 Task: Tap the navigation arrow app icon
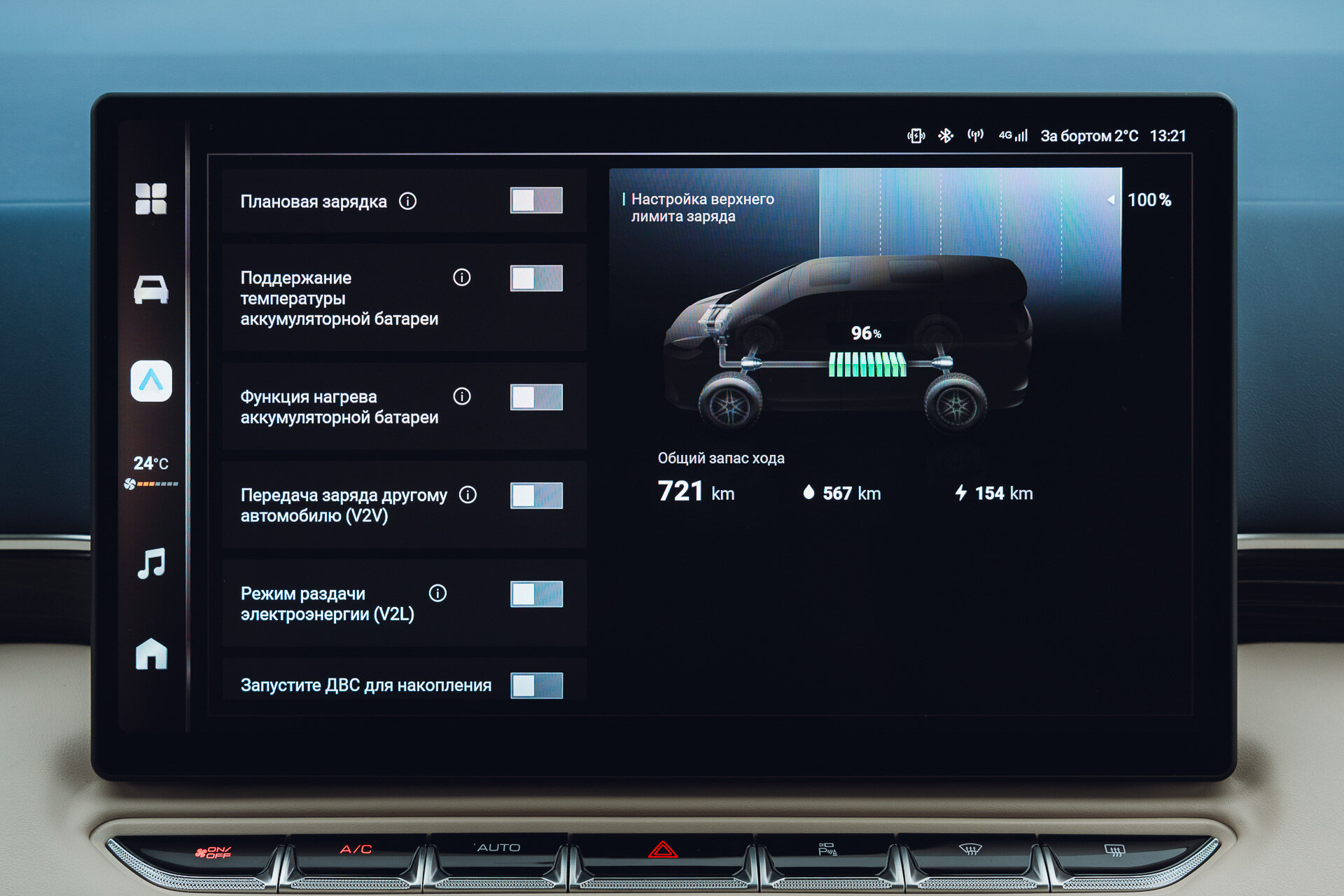[x=151, y=381]
